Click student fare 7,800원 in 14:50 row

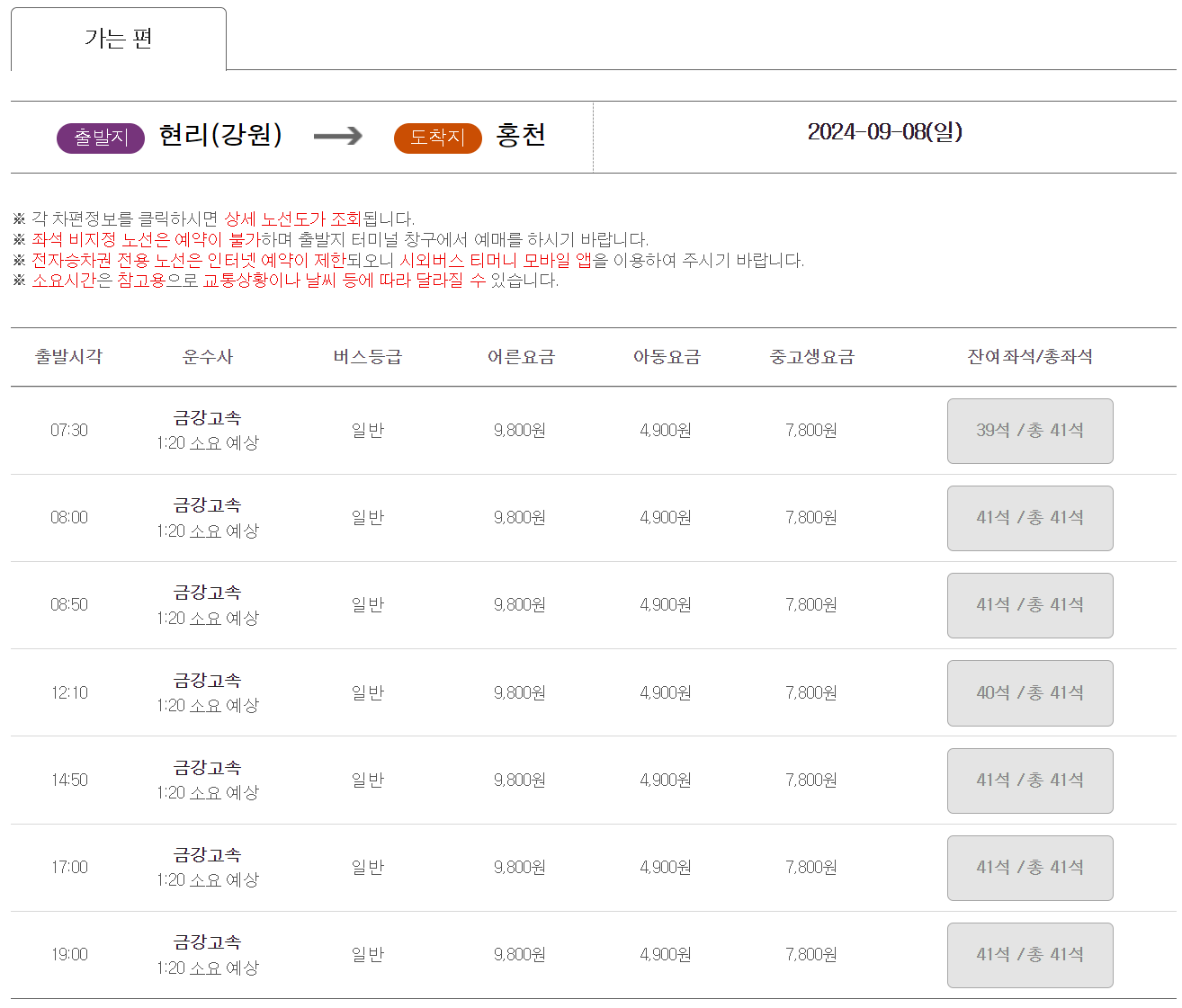(811, 780)
